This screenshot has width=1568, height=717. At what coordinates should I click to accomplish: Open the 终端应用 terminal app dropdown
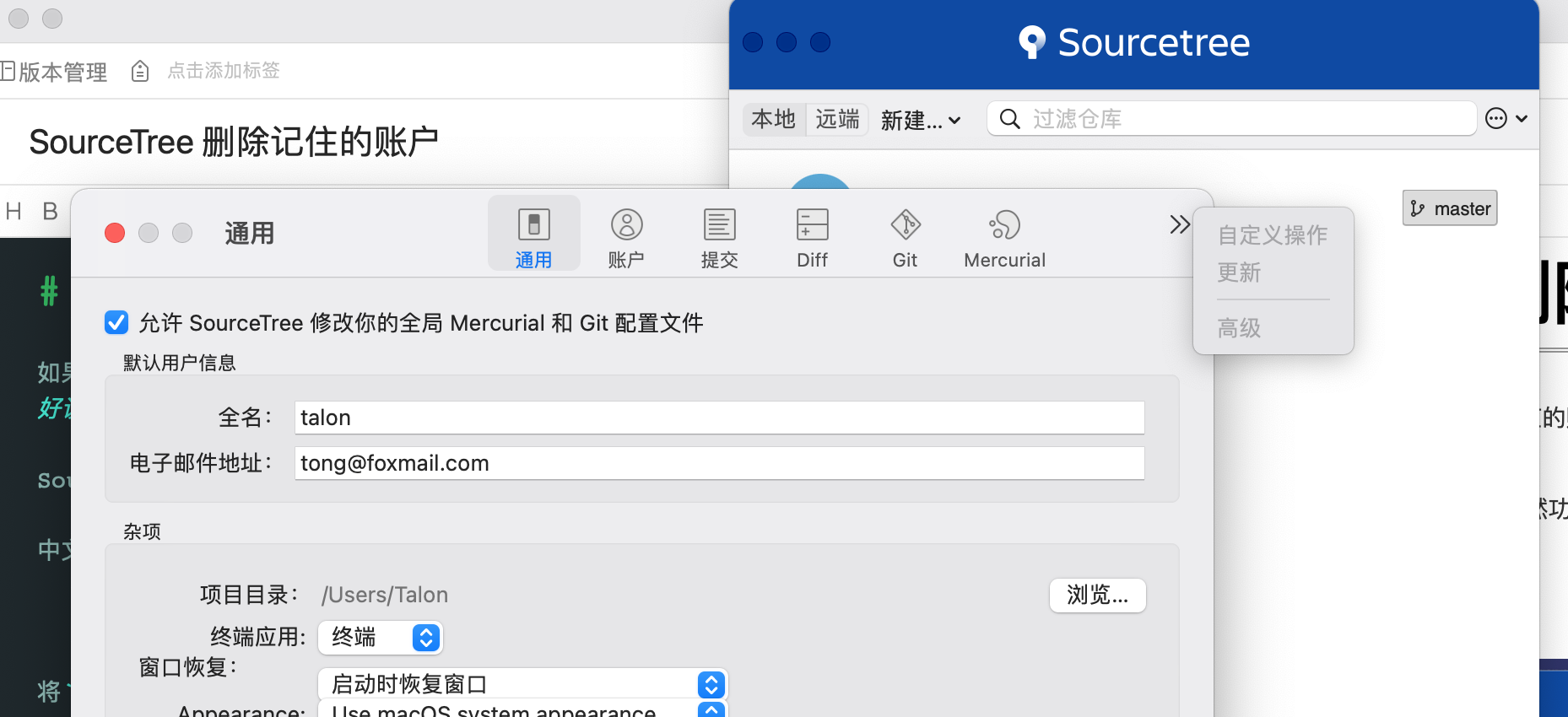pyautogui.click(x=381, y=638)
